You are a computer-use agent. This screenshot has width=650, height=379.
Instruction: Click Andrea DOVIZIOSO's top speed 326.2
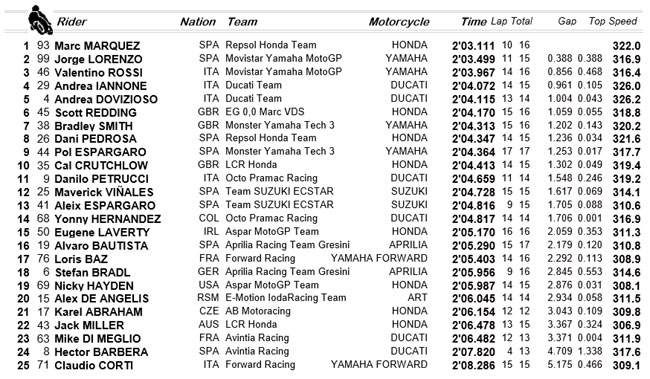(626, 100)
